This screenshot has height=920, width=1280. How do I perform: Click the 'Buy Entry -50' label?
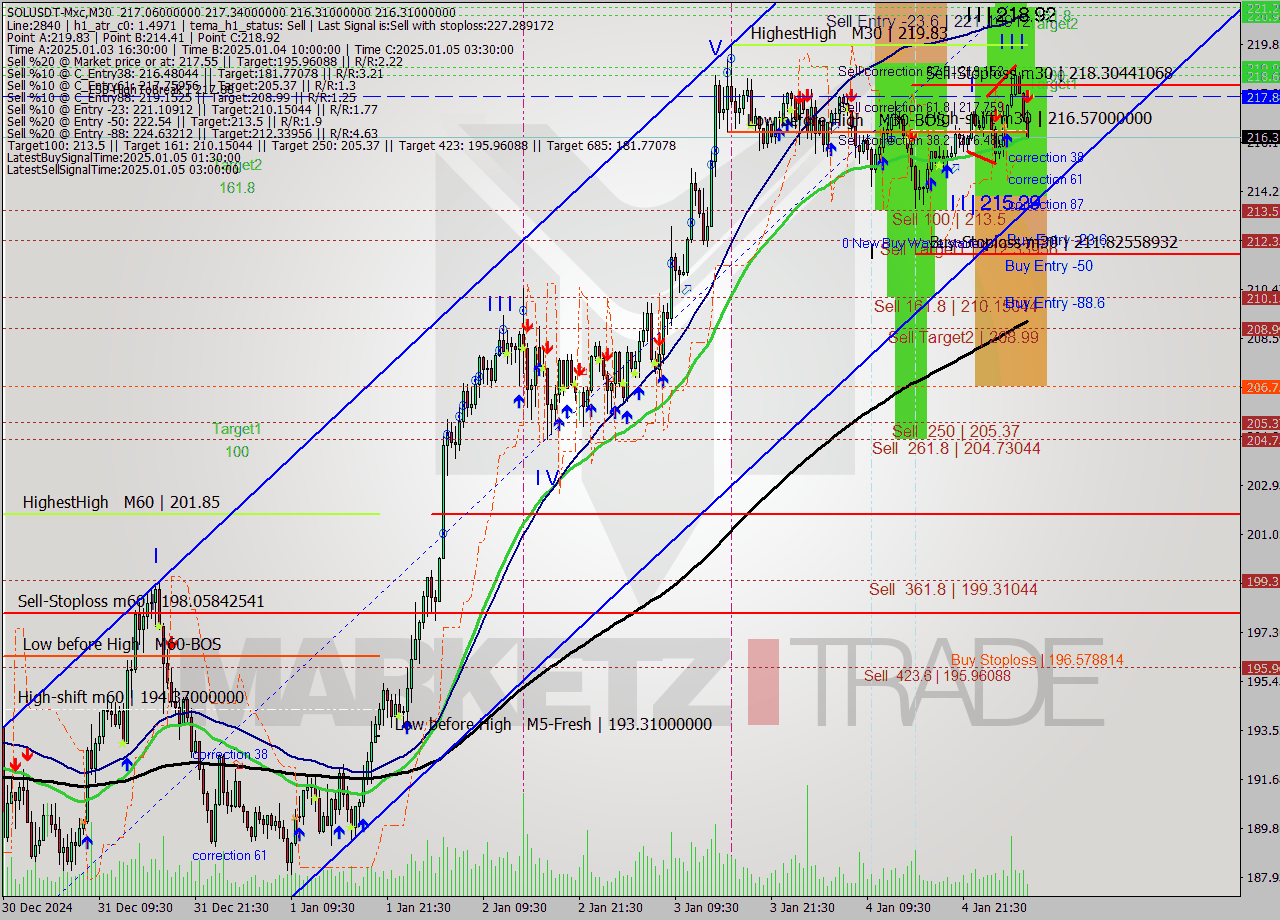1048,266
